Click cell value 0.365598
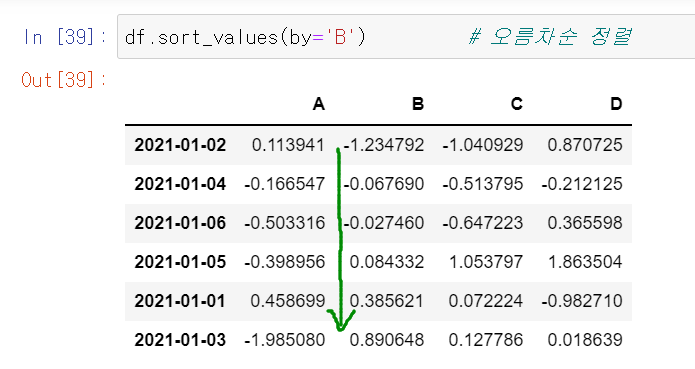This screenshot has width=695, height=369. [x=585, y=223]
